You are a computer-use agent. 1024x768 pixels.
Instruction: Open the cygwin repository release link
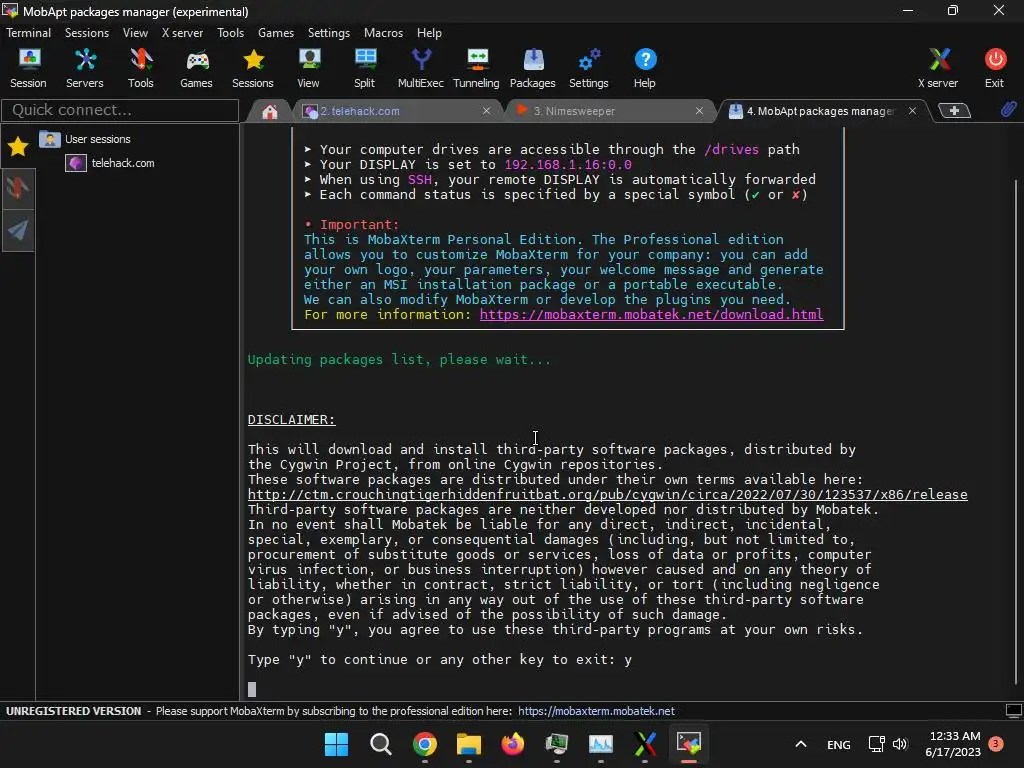(607, 494)
